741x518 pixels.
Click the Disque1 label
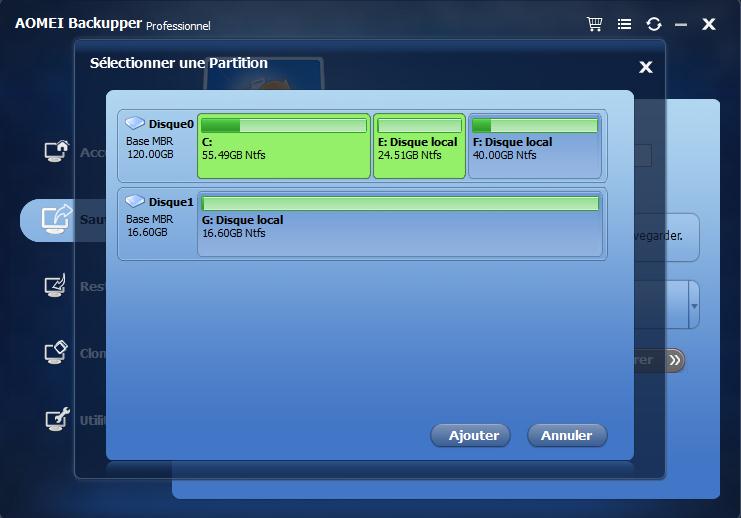[x=171, y=202]
